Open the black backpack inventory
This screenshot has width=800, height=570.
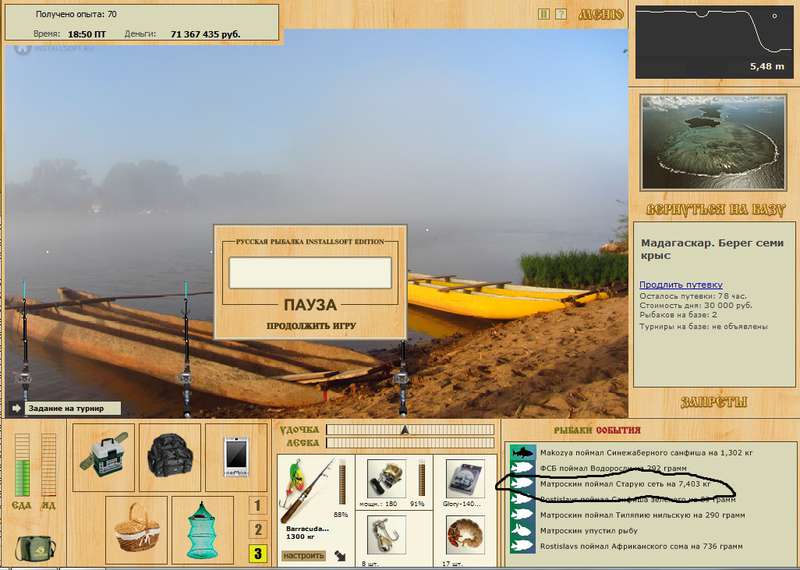[x=170, y=457]
